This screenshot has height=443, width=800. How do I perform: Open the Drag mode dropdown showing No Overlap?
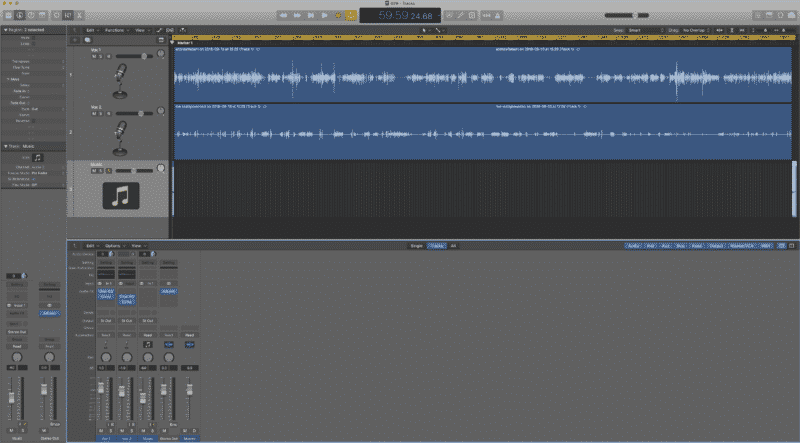click(x=696, y=31)
